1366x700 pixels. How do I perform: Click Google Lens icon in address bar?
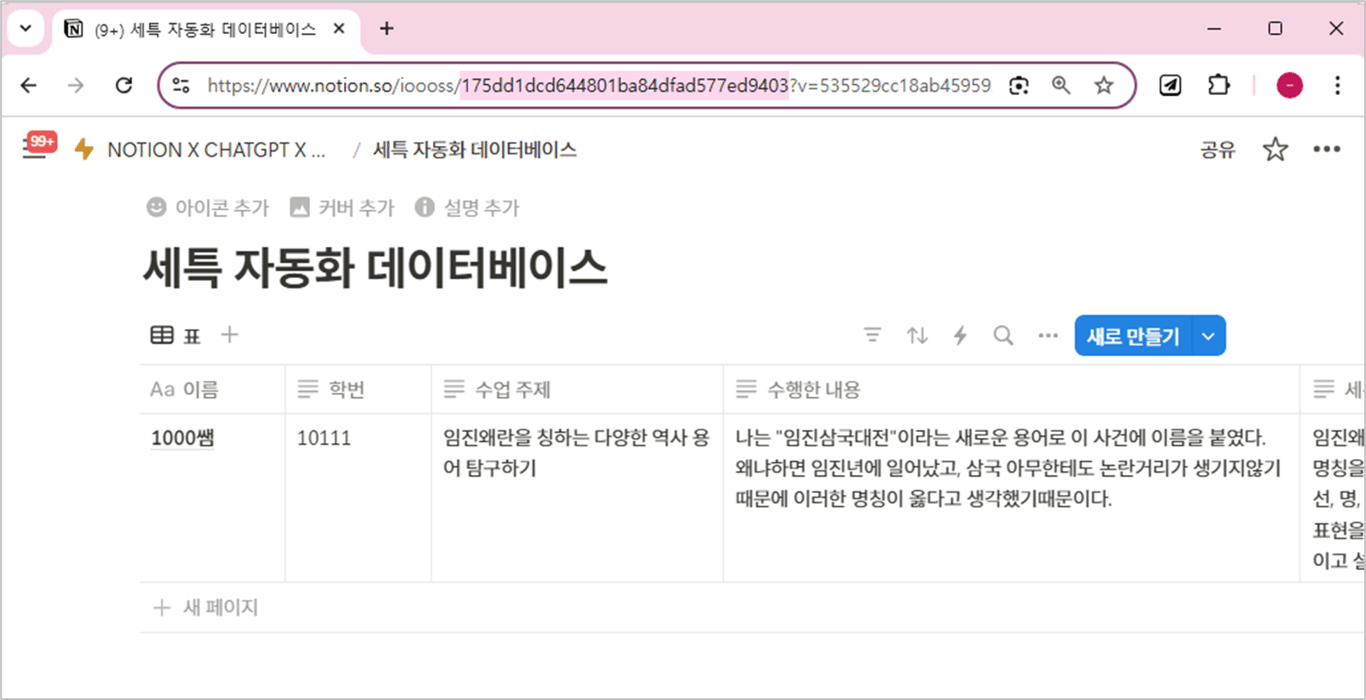point(1018,85)
